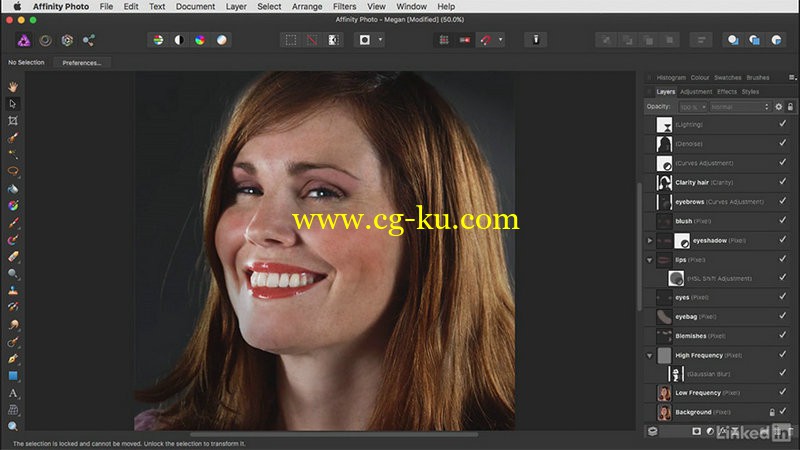The height and width of the screenshot is (450, 800).
Task: Hide the Low Frequency layer
Action: 783,392
